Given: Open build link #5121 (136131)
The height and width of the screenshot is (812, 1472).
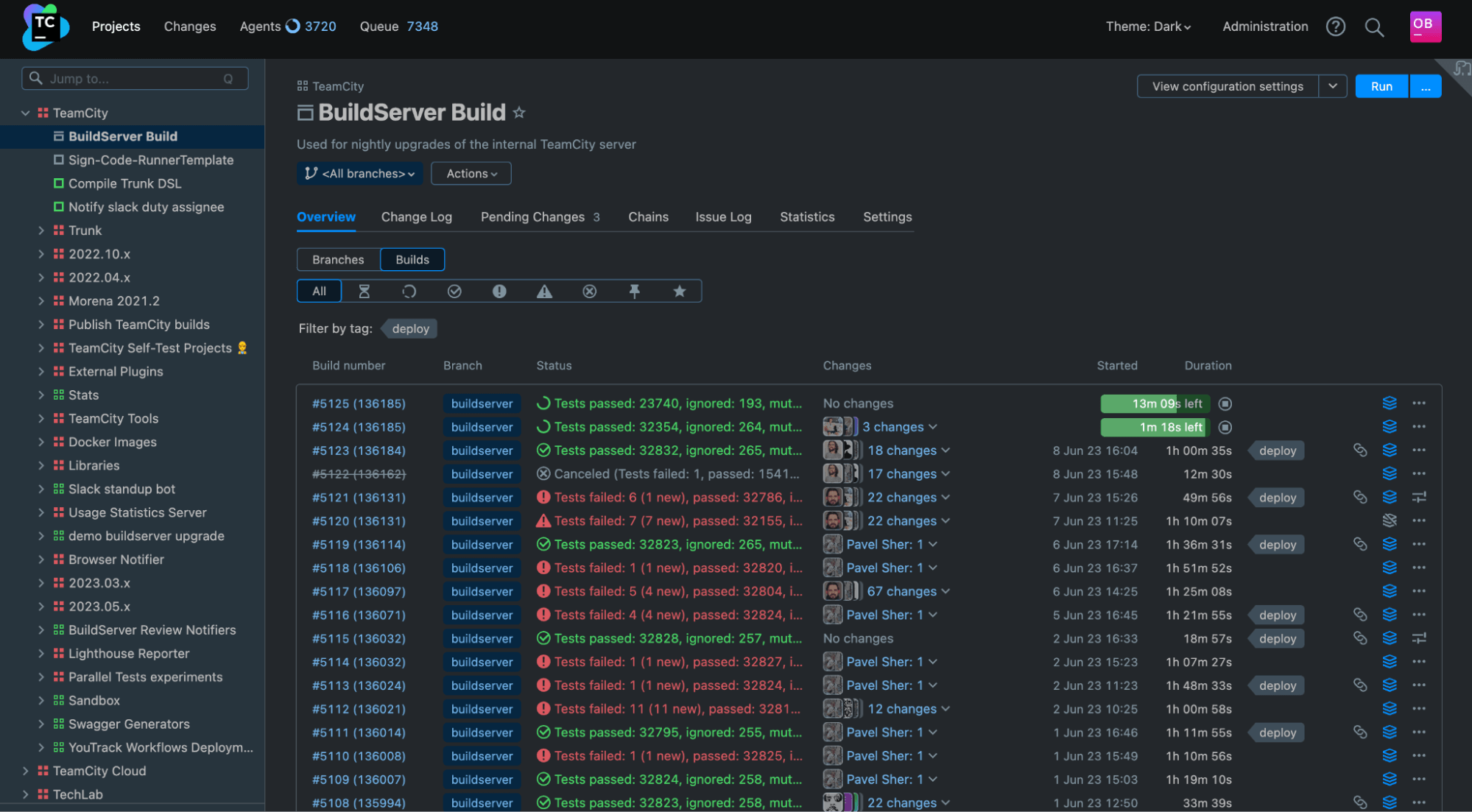Looking at the screenshot, I should 359,498.
